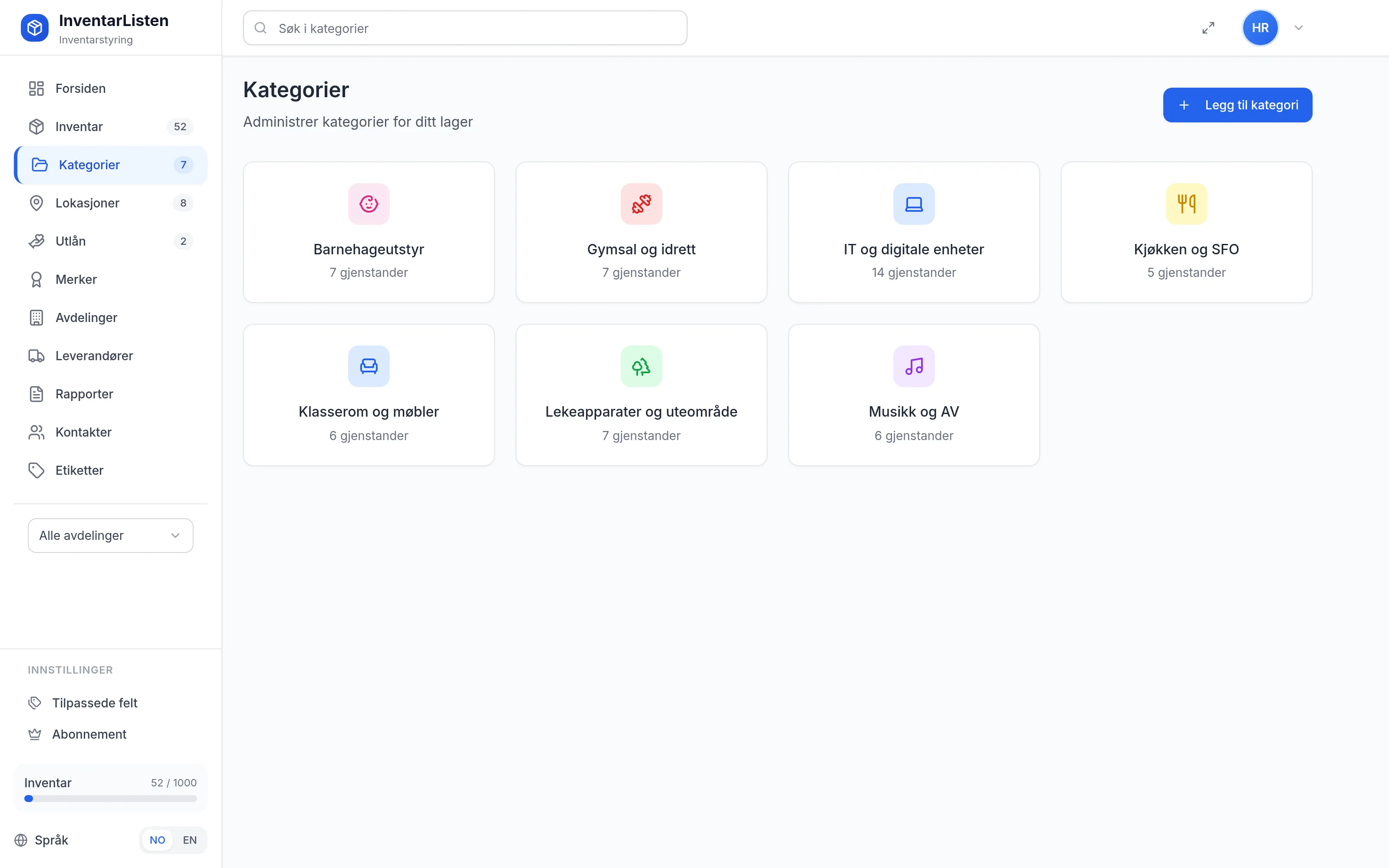Image resolution: width=1389 pixels, height=868 pixels.
Task: Select the Gymsal og idrett dumbbell icon
Action: (641, 204)
